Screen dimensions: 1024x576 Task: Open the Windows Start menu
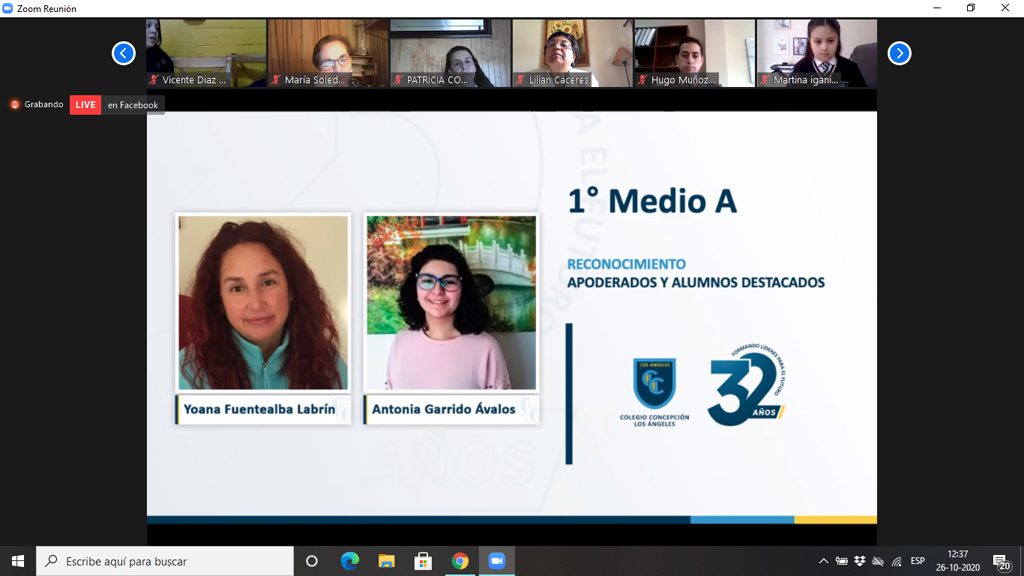(17, 561)
